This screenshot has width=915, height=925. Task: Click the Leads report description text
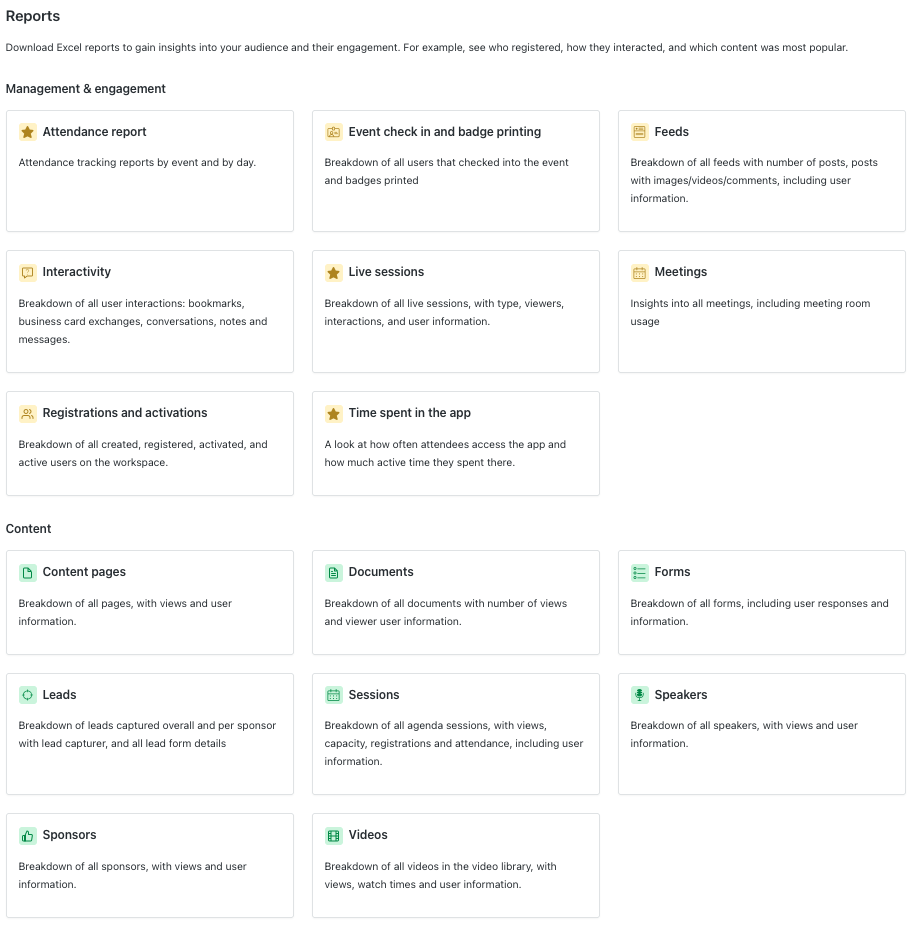[x=147, y=734]
